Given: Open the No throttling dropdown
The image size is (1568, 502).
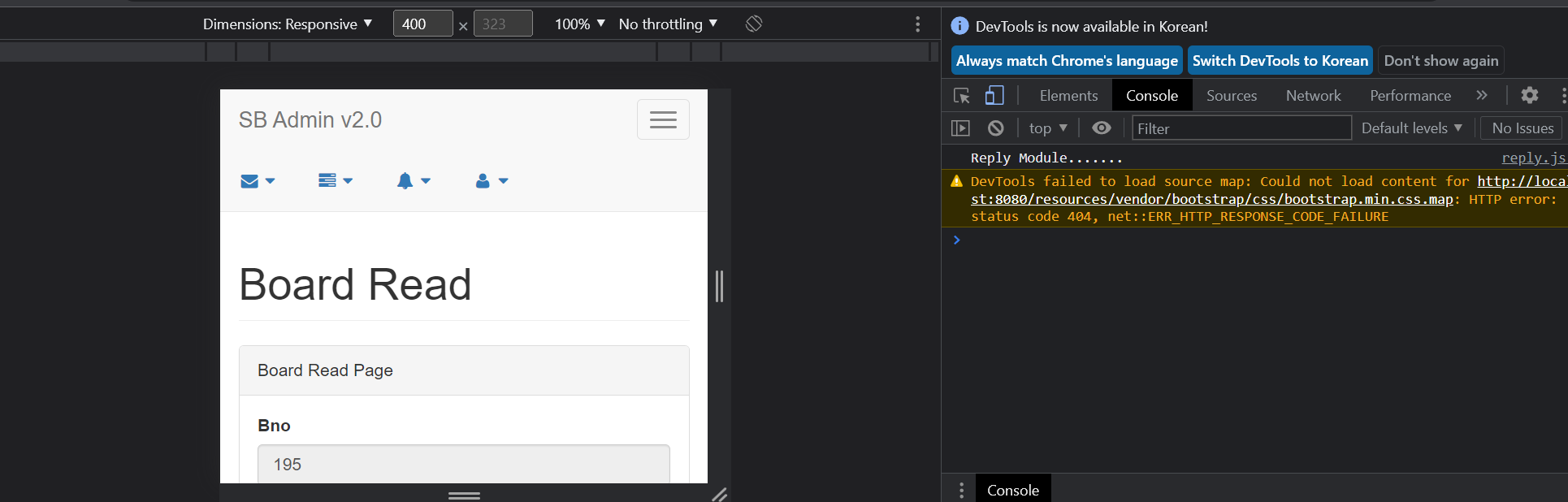Looking at the screenshot, I should [x=668, y=24].
